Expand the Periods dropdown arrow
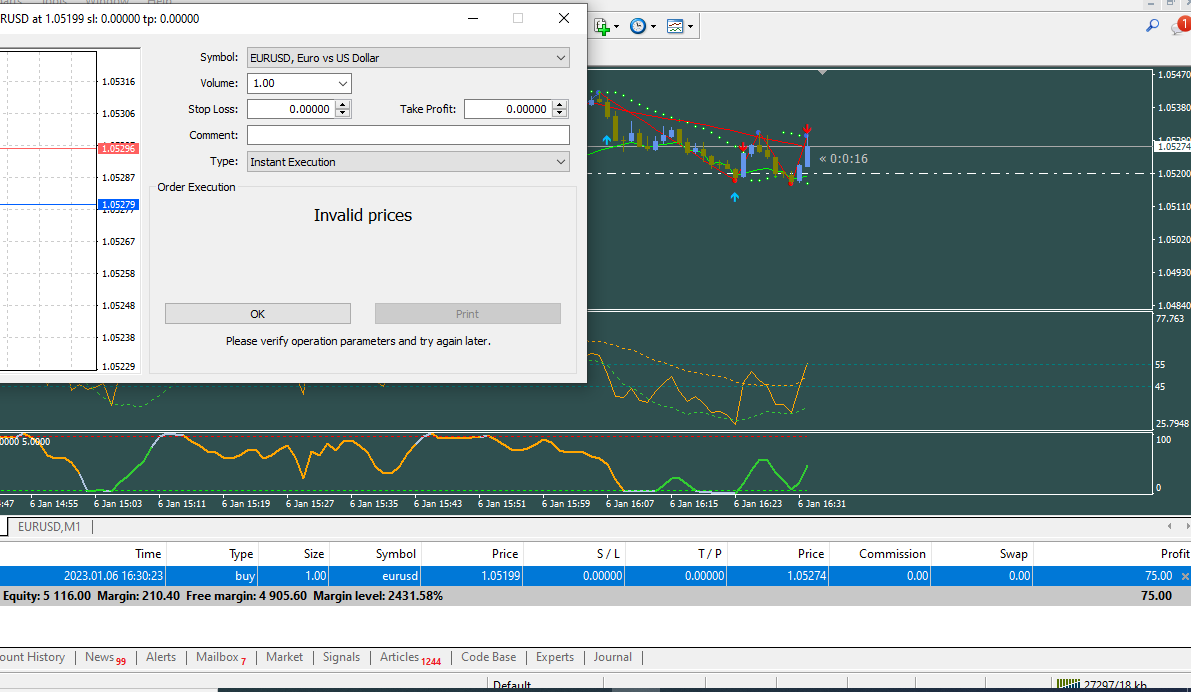Image resolution: width=1191 pixels, height=692 pixels. pos(653,27)
